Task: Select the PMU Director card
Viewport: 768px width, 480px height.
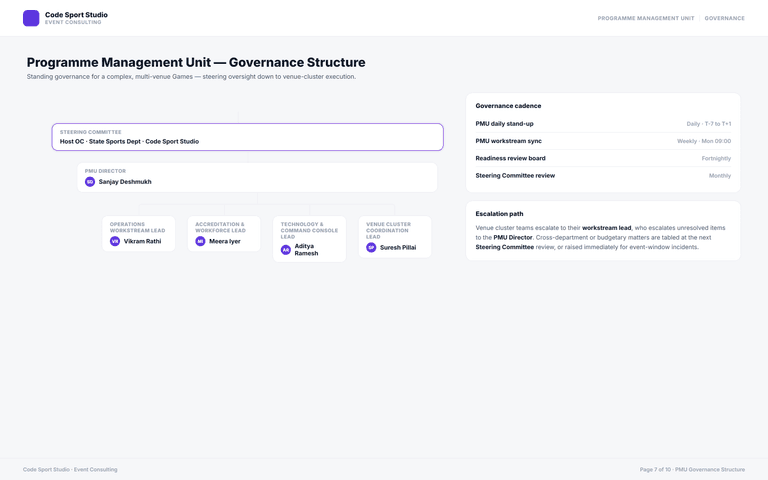Action: click(x=257, y=177)
